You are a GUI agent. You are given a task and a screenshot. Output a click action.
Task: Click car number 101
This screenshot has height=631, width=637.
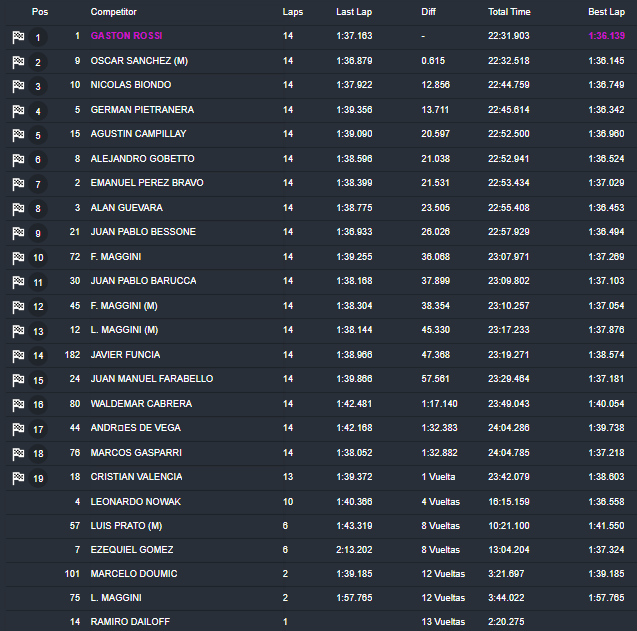pos(72,574)
